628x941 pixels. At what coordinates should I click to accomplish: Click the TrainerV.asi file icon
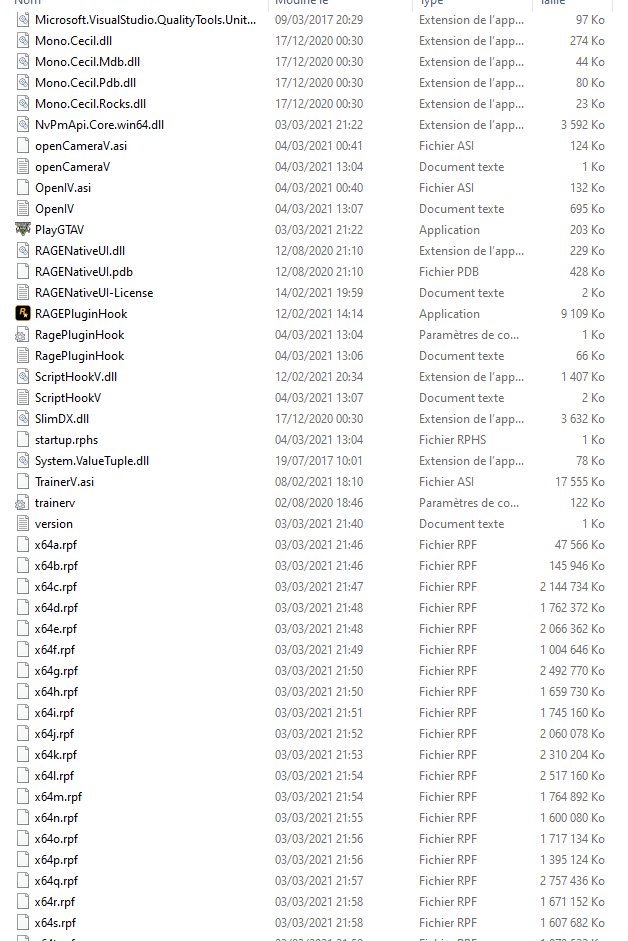click(x=23, y=482)
